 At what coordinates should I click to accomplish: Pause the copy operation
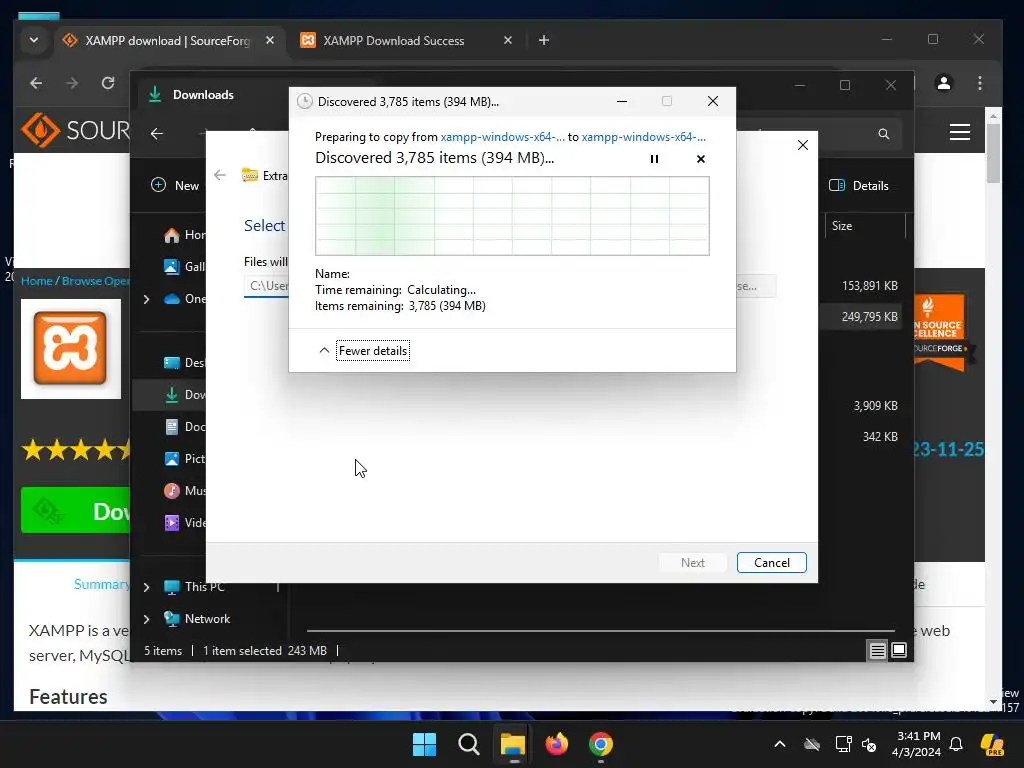[x=654, y=159]
